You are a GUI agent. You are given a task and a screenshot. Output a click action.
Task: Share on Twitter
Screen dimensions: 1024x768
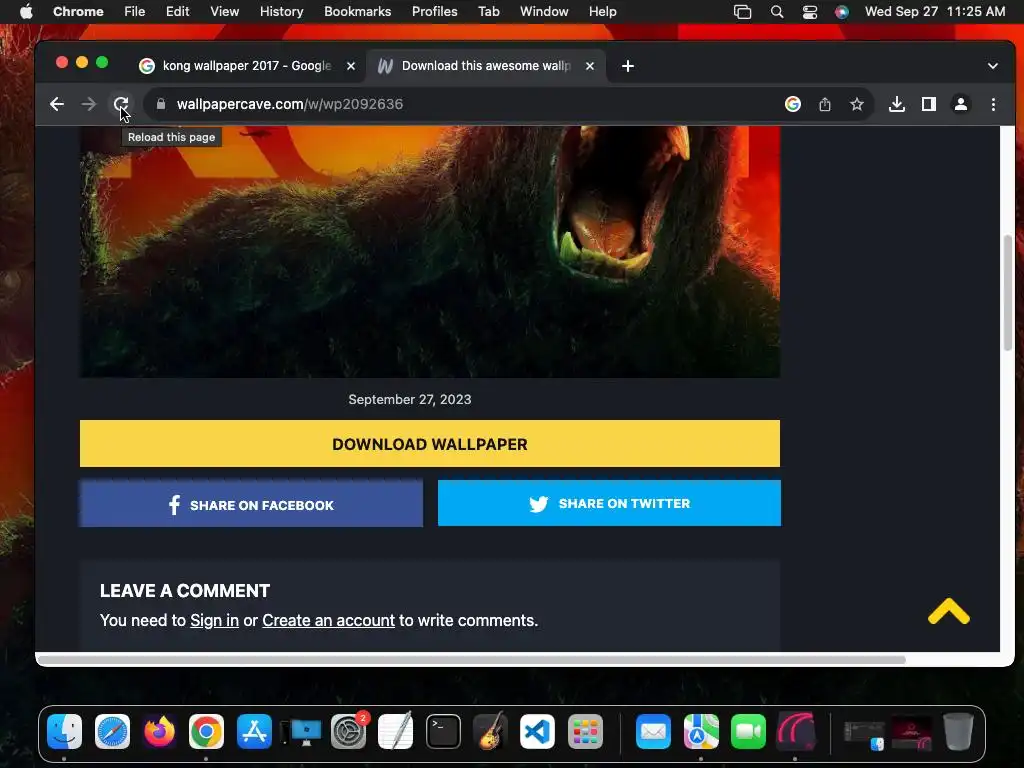(609, 503)
